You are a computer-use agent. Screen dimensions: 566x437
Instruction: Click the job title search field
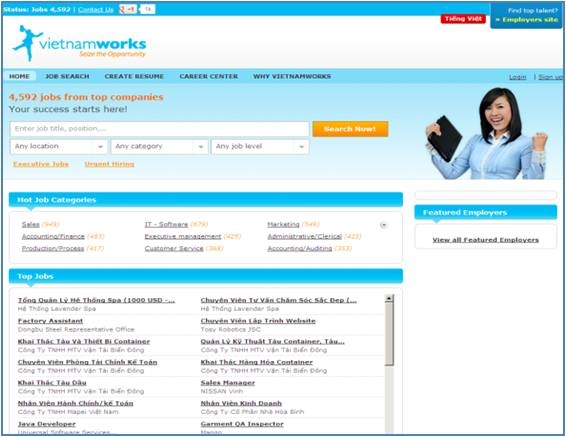point(160,129)
